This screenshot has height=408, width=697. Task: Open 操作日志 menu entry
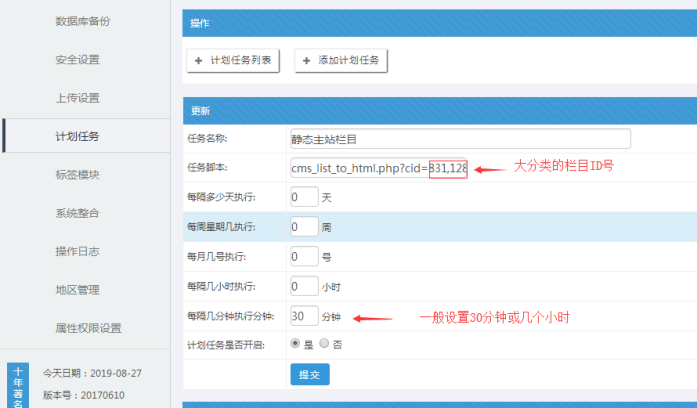[x=77, y=251]
